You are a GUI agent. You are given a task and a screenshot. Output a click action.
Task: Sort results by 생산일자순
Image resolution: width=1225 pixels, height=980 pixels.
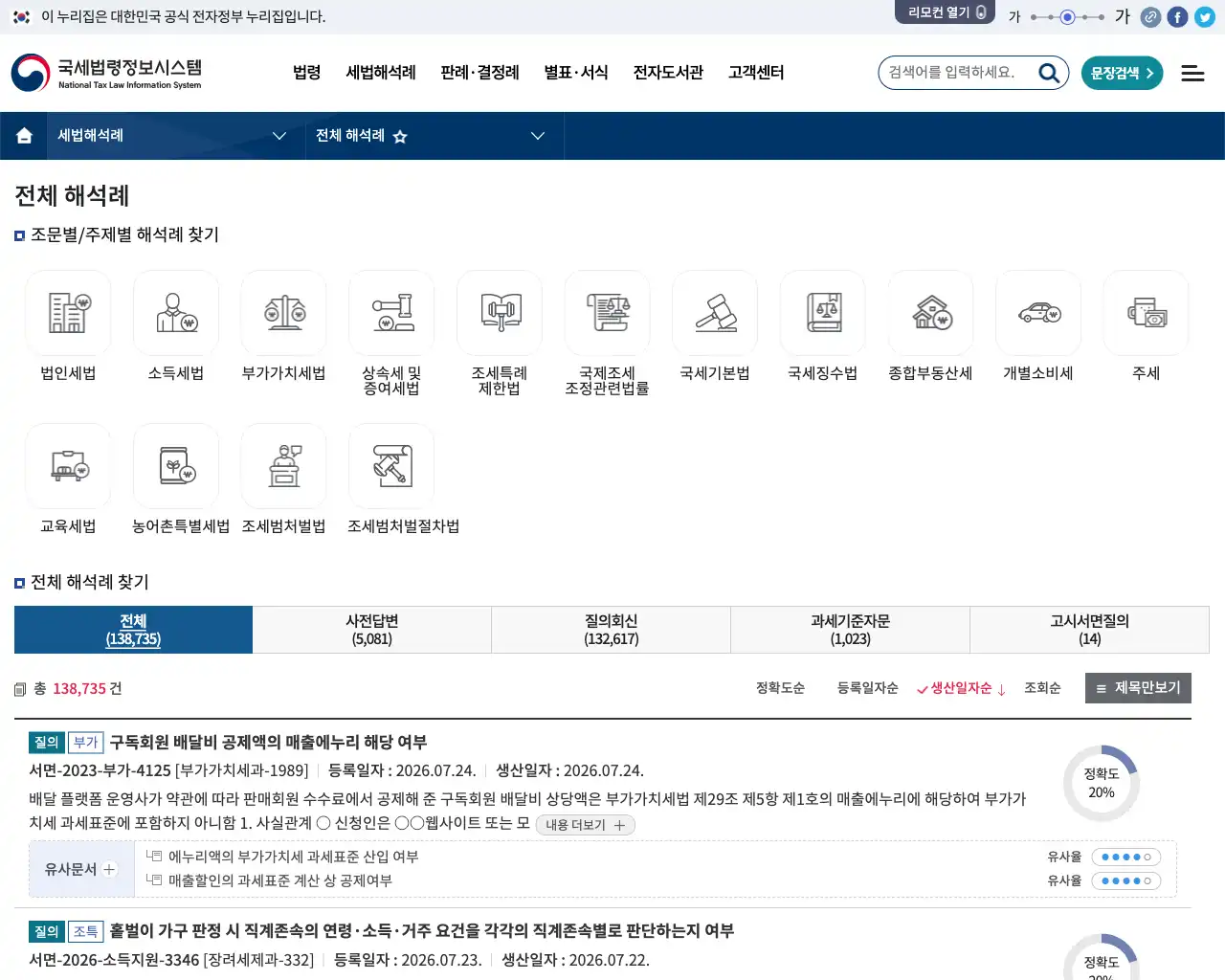(961, 688)
